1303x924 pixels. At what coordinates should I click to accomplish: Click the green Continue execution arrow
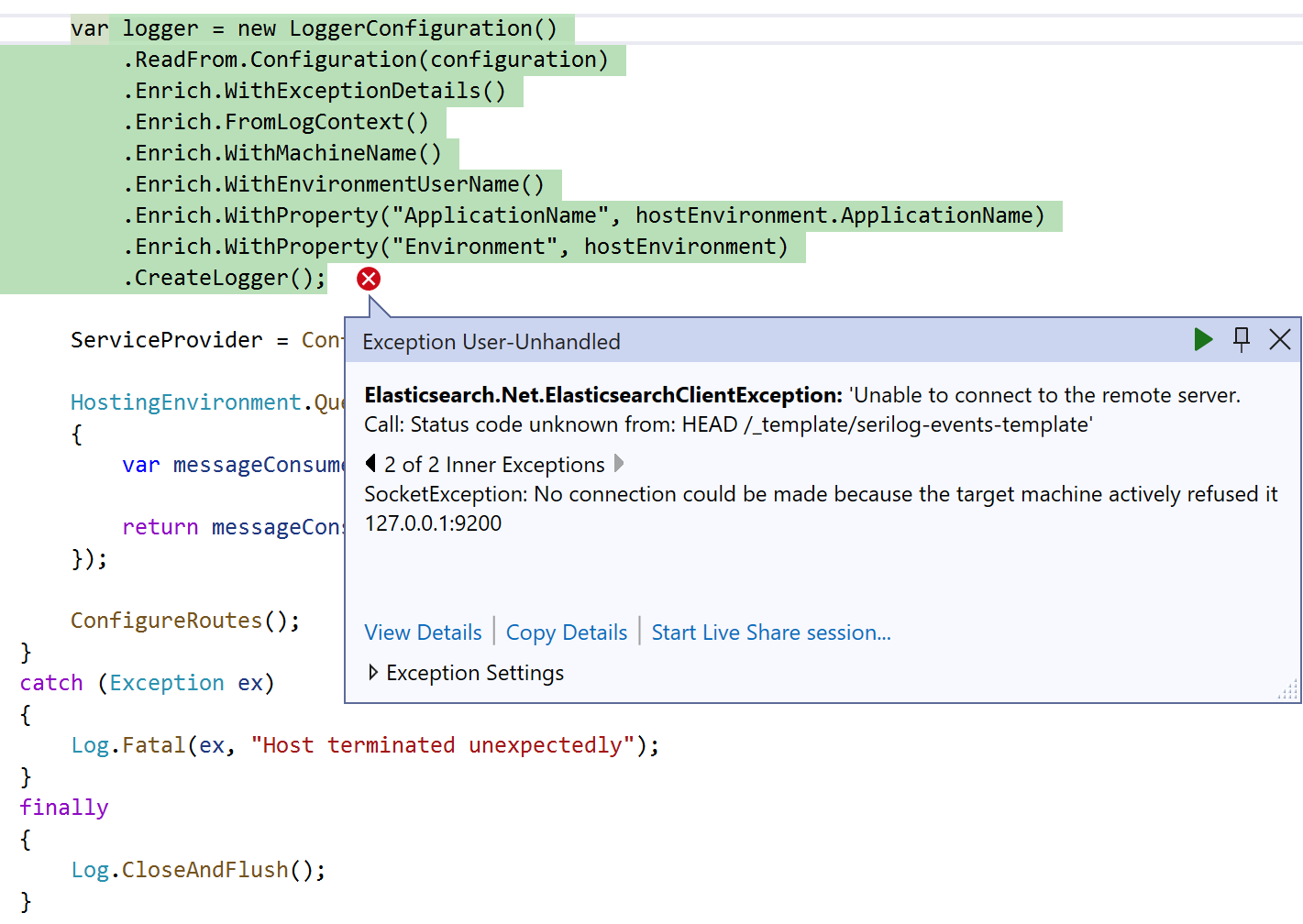pyautogui.click(x=1203, y=339)
